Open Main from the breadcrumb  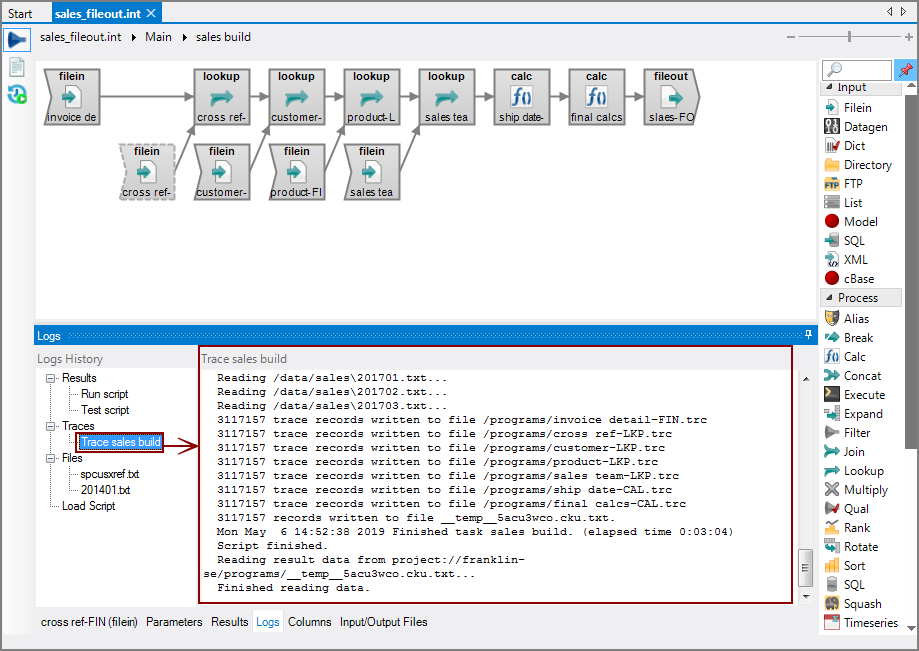pos(160,36)
